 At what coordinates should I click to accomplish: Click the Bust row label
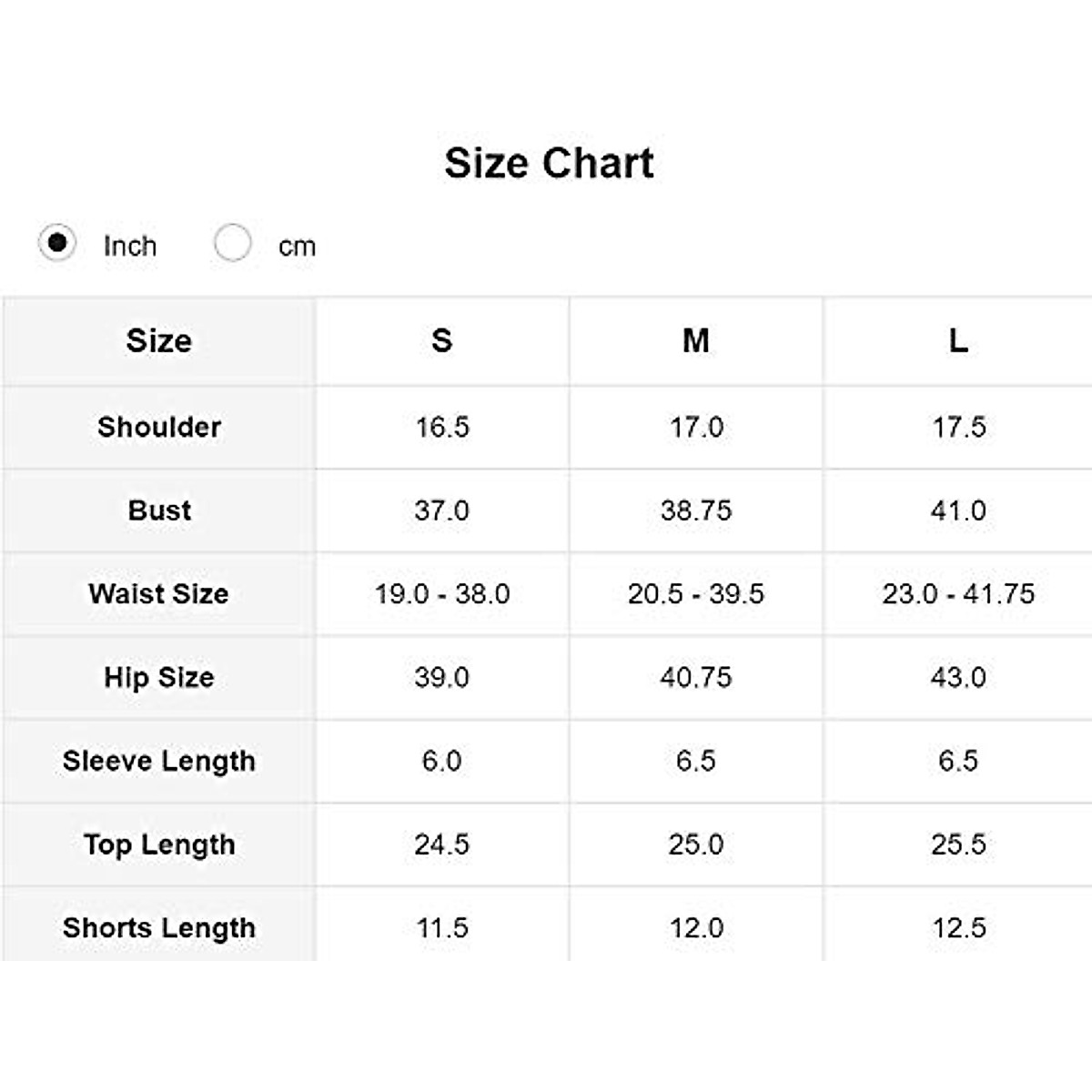pos(159,511)
